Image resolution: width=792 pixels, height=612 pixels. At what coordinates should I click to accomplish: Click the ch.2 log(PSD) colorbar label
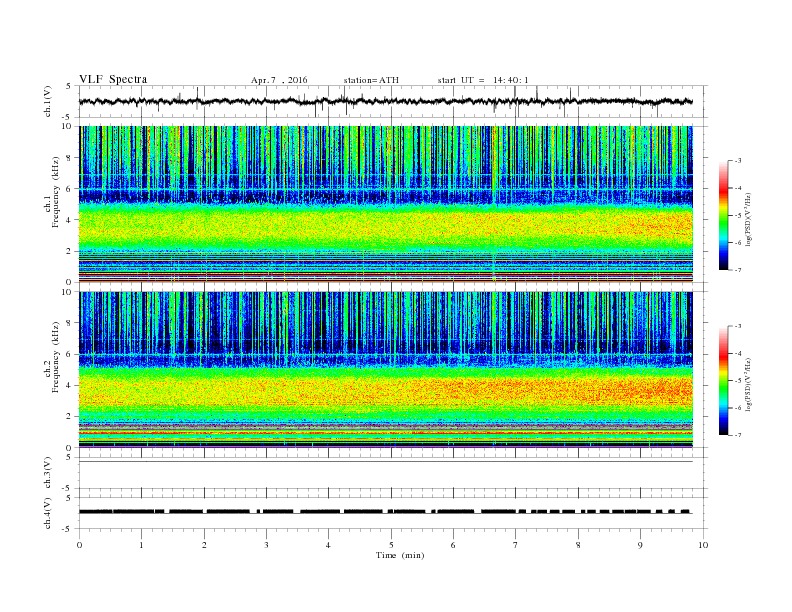point(749,384)
